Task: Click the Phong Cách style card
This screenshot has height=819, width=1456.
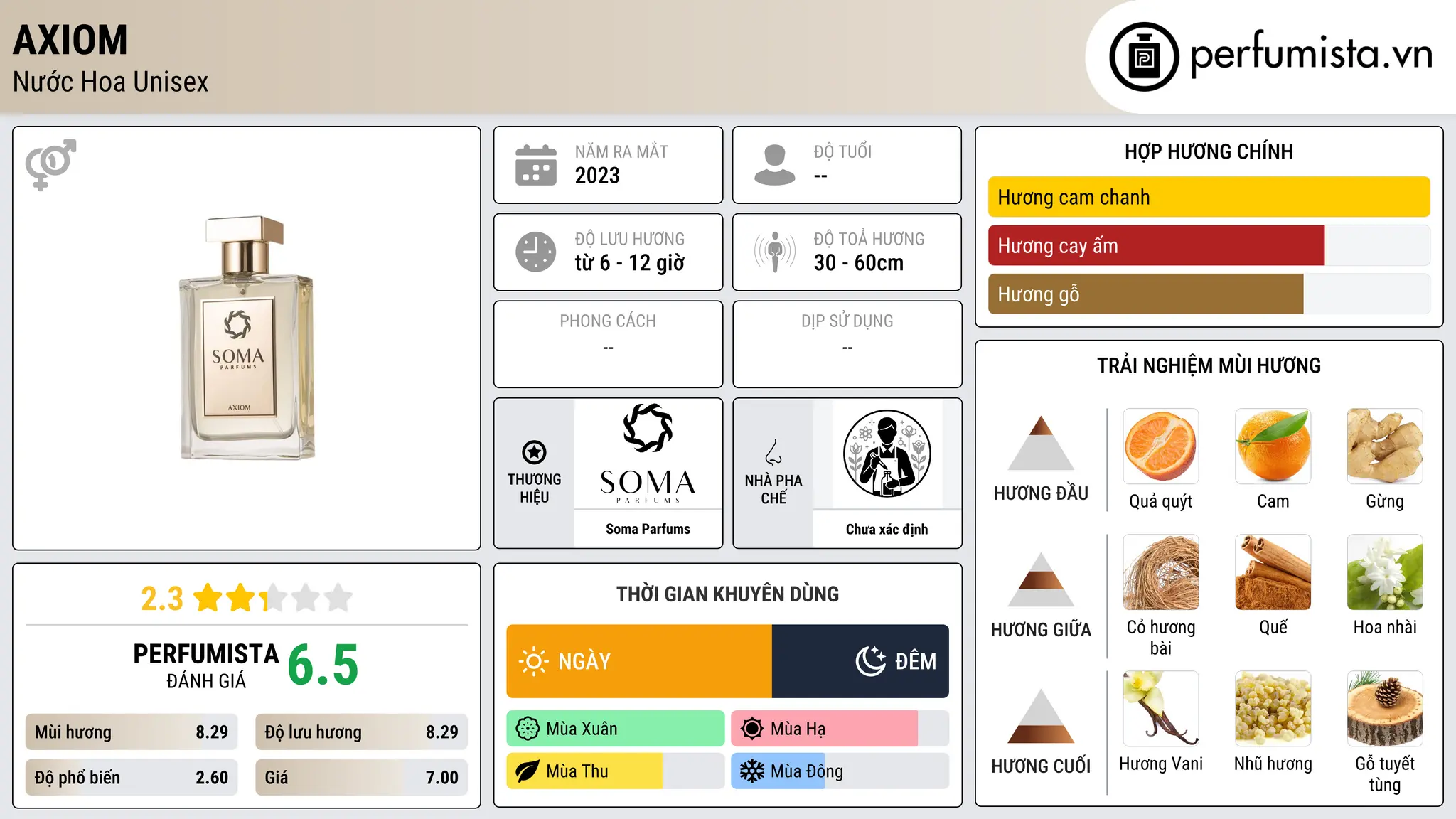Action: click(x=608, y=344)
